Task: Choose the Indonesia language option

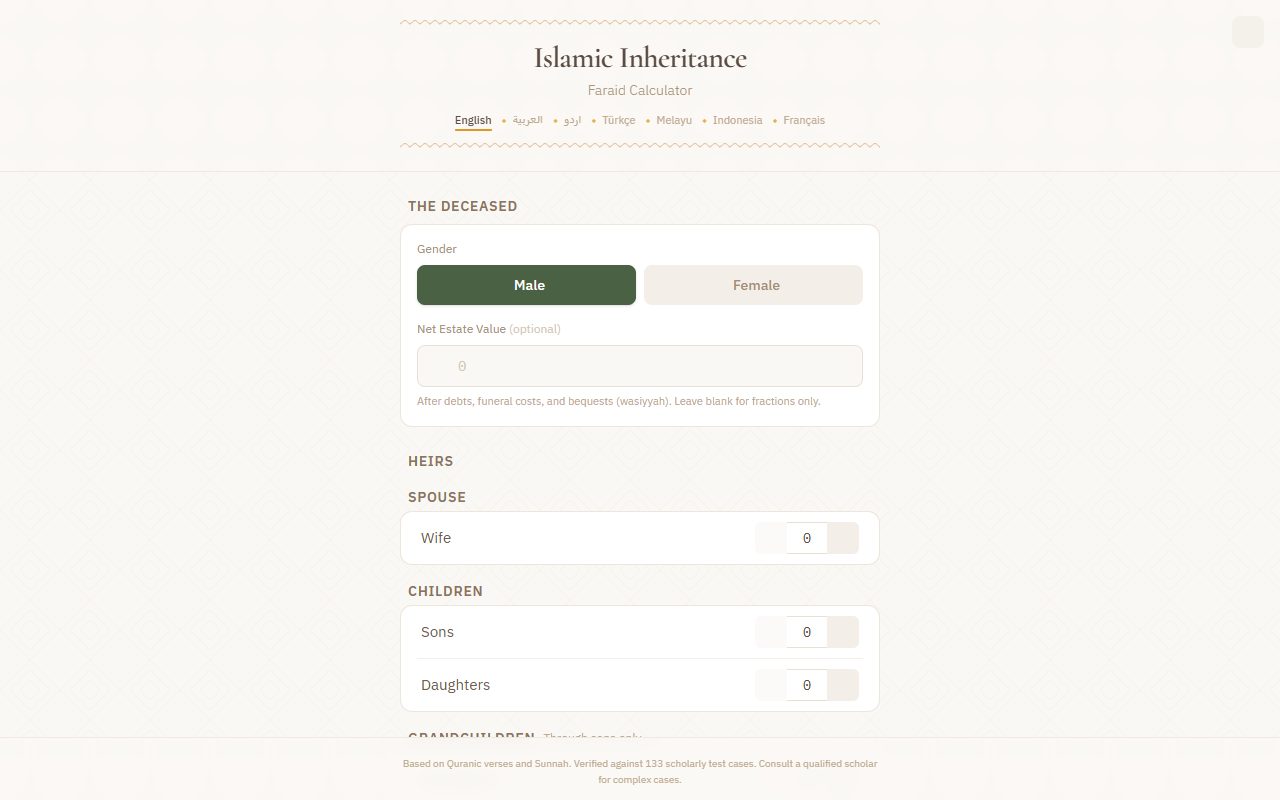Action: [737, 121]
